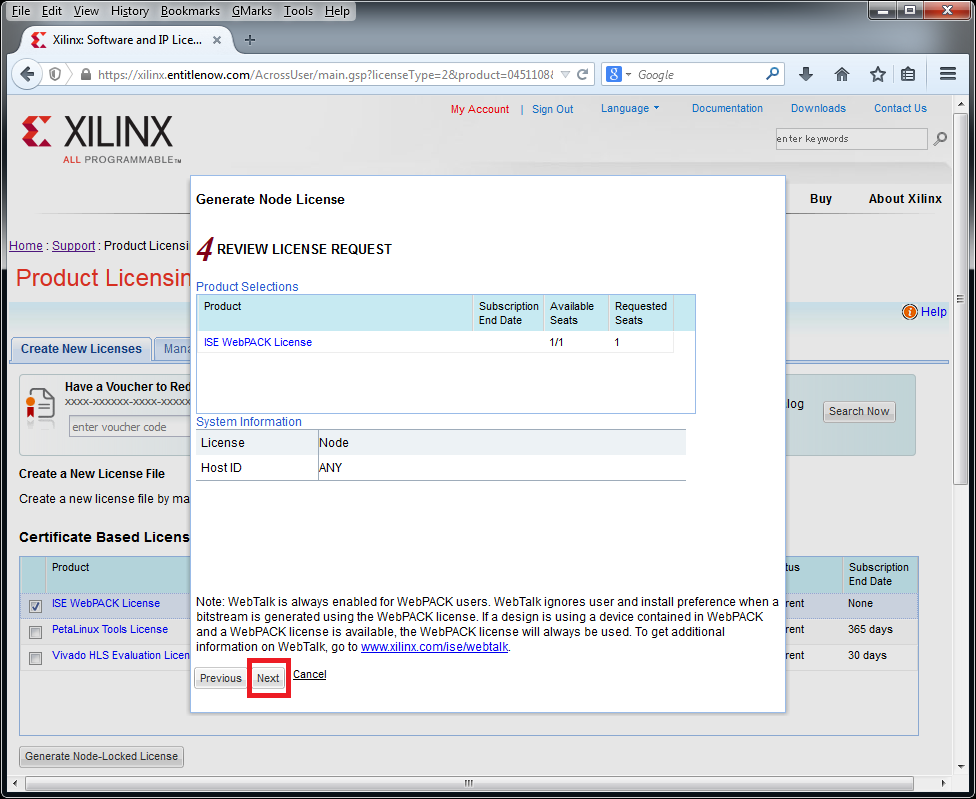Click the orange Help info icon
Screen dimensions: 976x799
pos(909,312)
